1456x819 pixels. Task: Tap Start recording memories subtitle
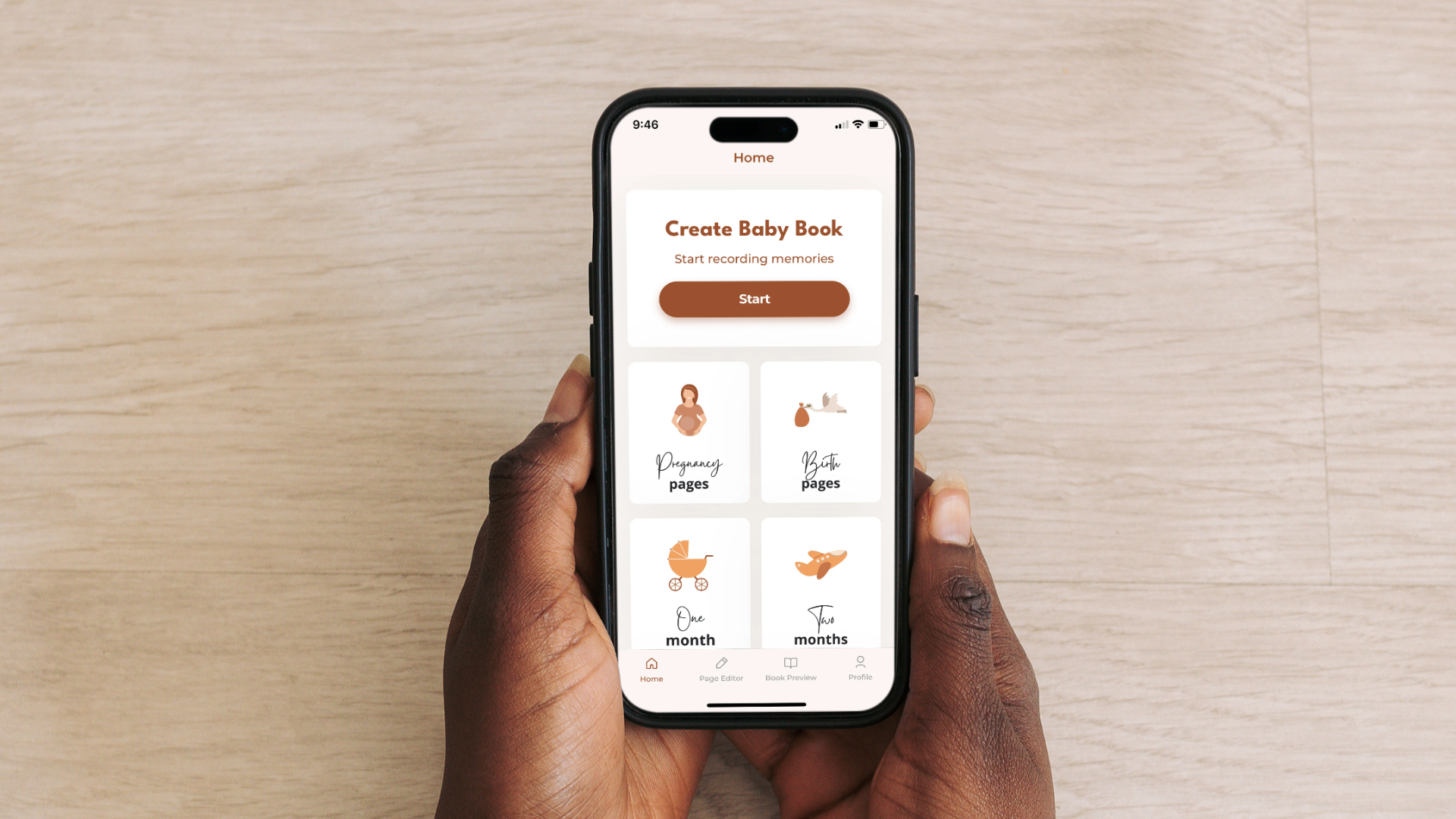[752, 258]
